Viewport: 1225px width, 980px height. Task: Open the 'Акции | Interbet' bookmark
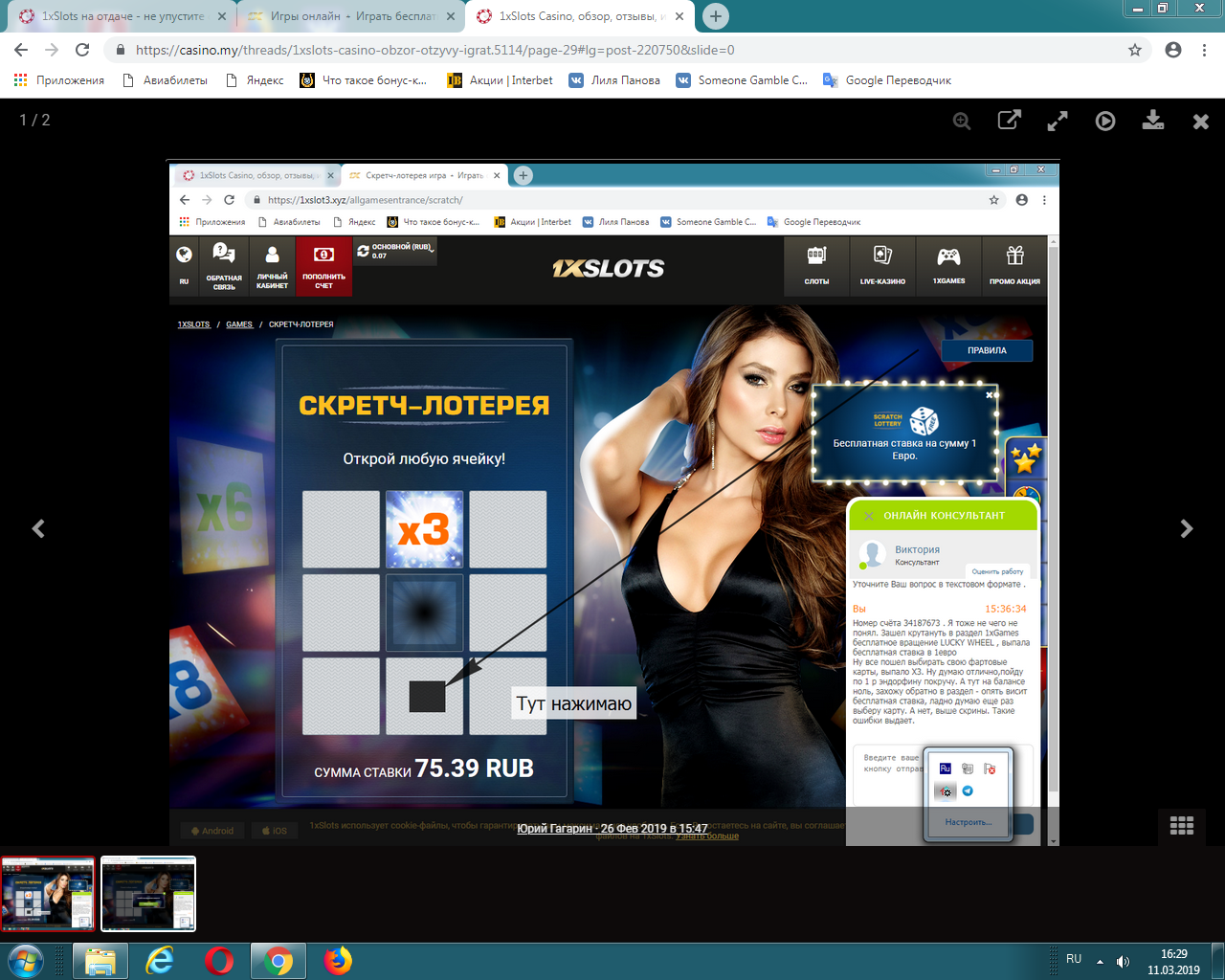point(501,80)
